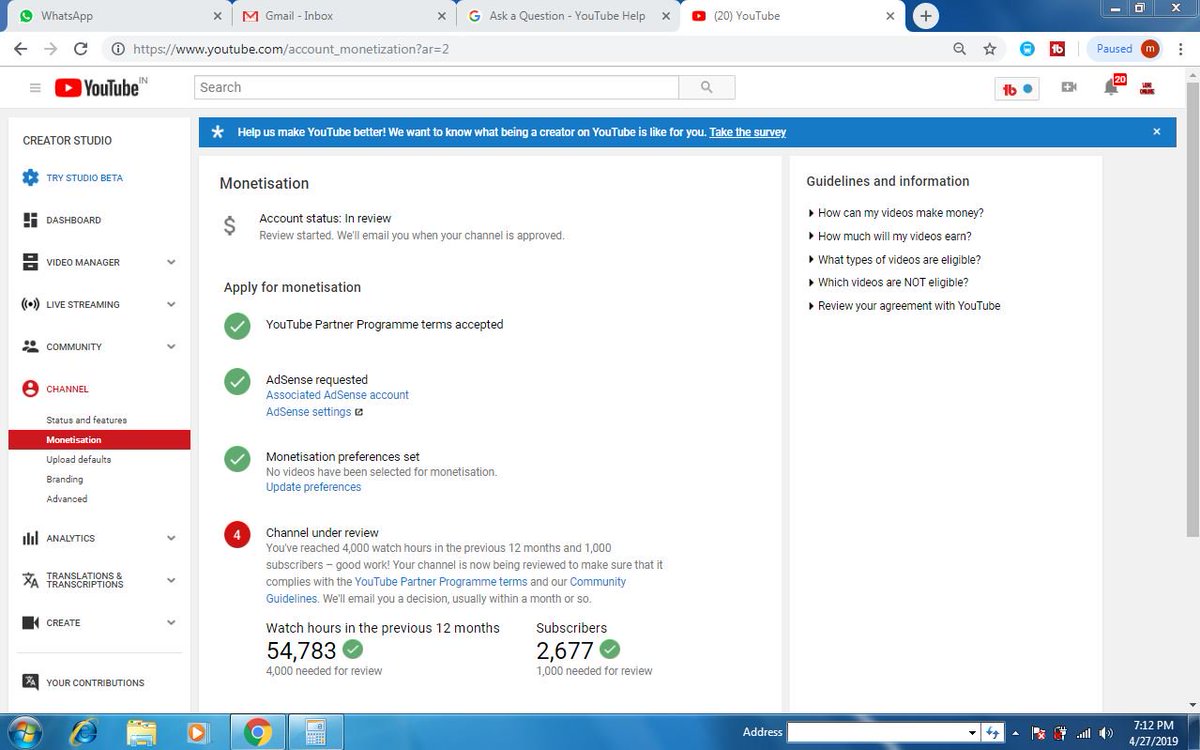The height and width of the screenshot is (750, 1200).
Task: Click the Paused profile button
Action: click(1127, 48)
